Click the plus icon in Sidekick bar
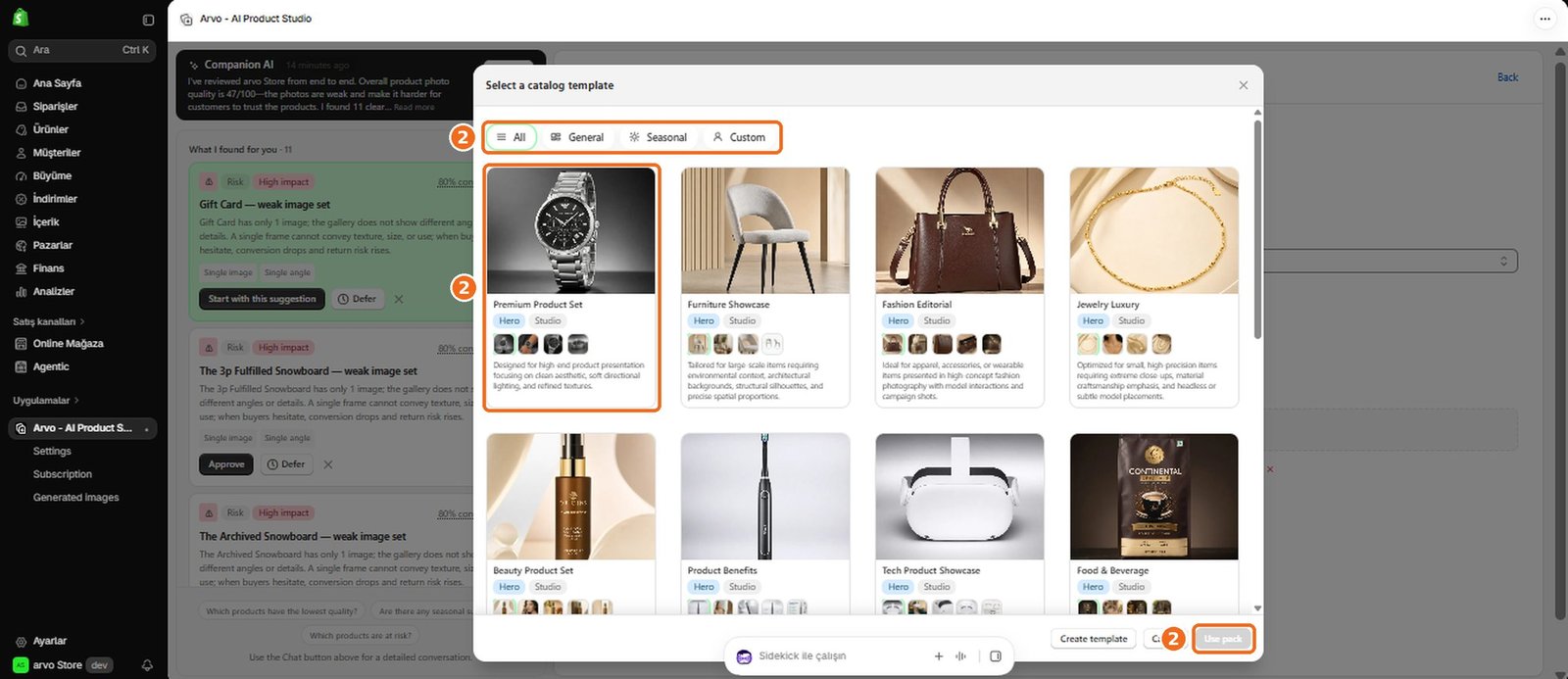Viewport: 1568px width, 679px height. click(x=939, y=656)
